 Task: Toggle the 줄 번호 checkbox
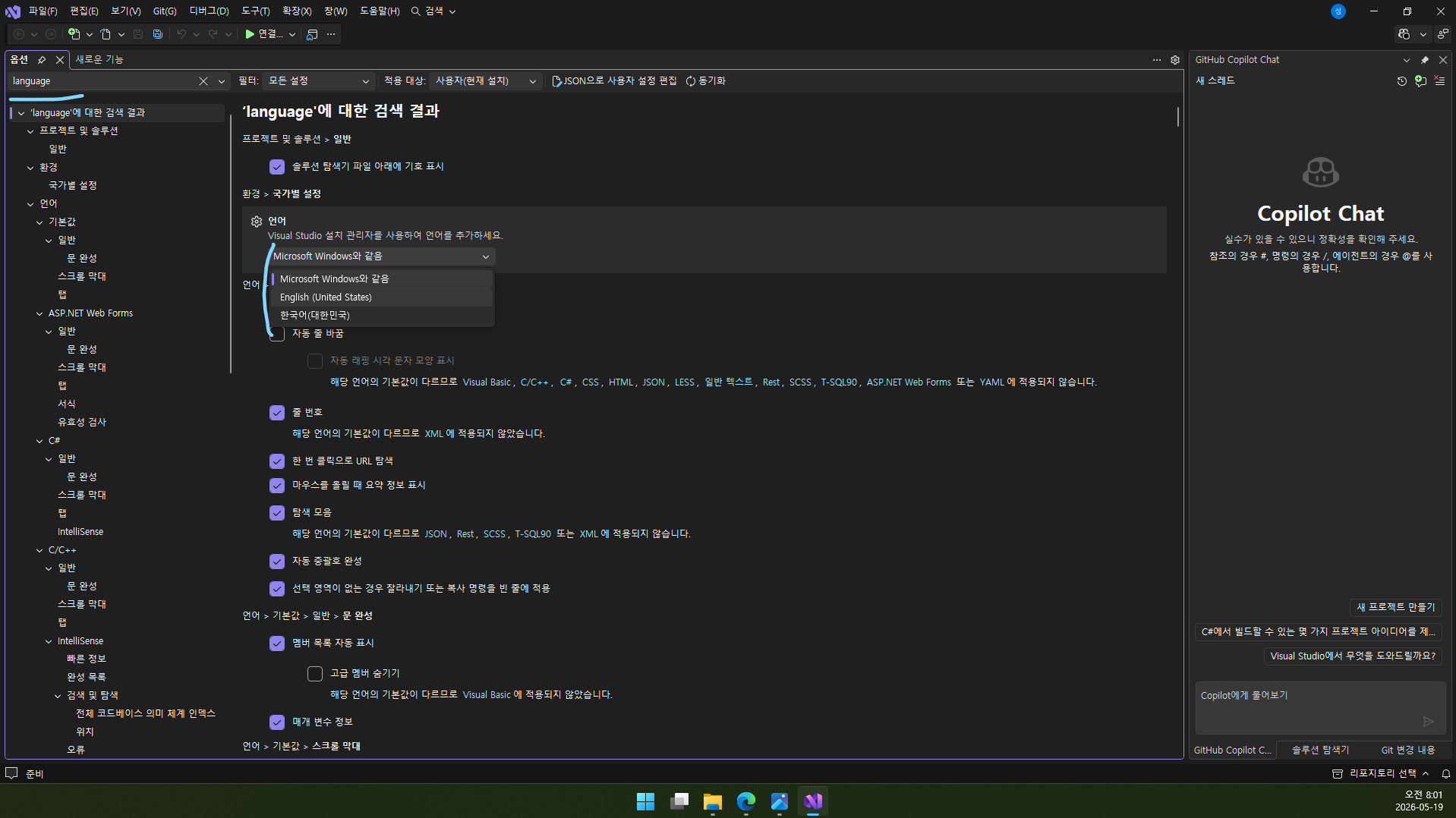(277, 413)
